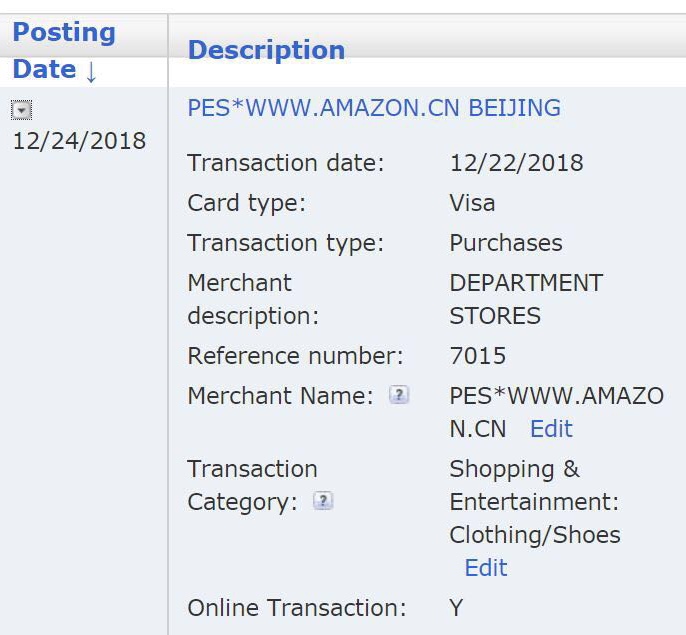Edit the Merchant Name
Image resolution: width=686 pixels, height=635 pixels.
pyautogui.click(x=551, y=429)
